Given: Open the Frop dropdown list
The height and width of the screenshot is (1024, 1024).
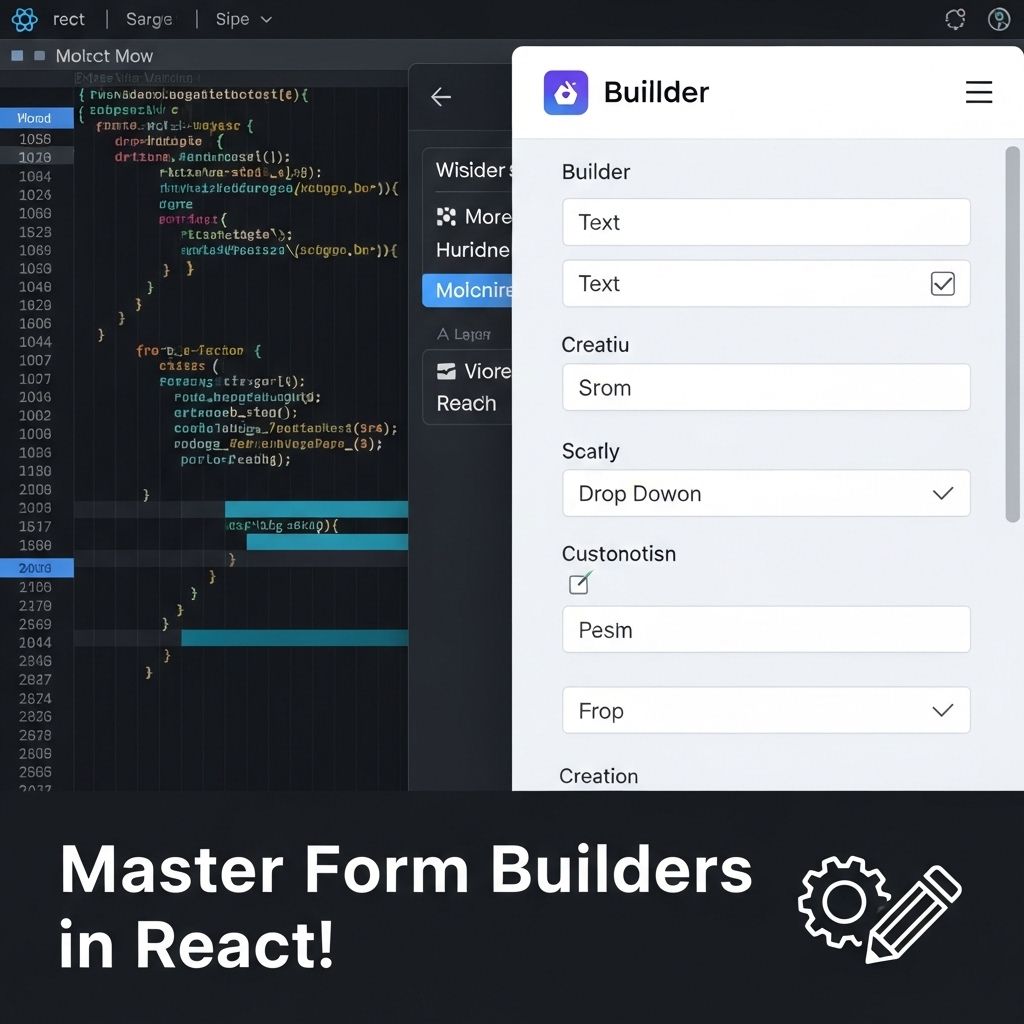Looking at the screenshot, I should (x=765, y=710).
